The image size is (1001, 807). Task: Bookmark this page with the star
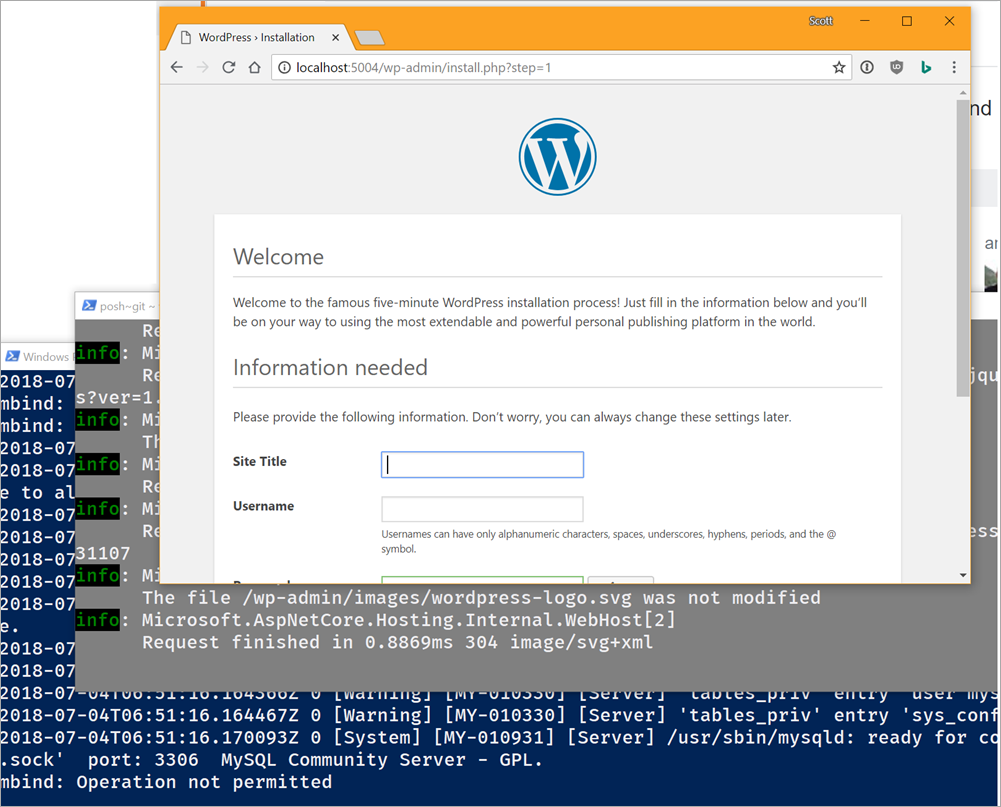pyautogui.click(x=839, y=67)
